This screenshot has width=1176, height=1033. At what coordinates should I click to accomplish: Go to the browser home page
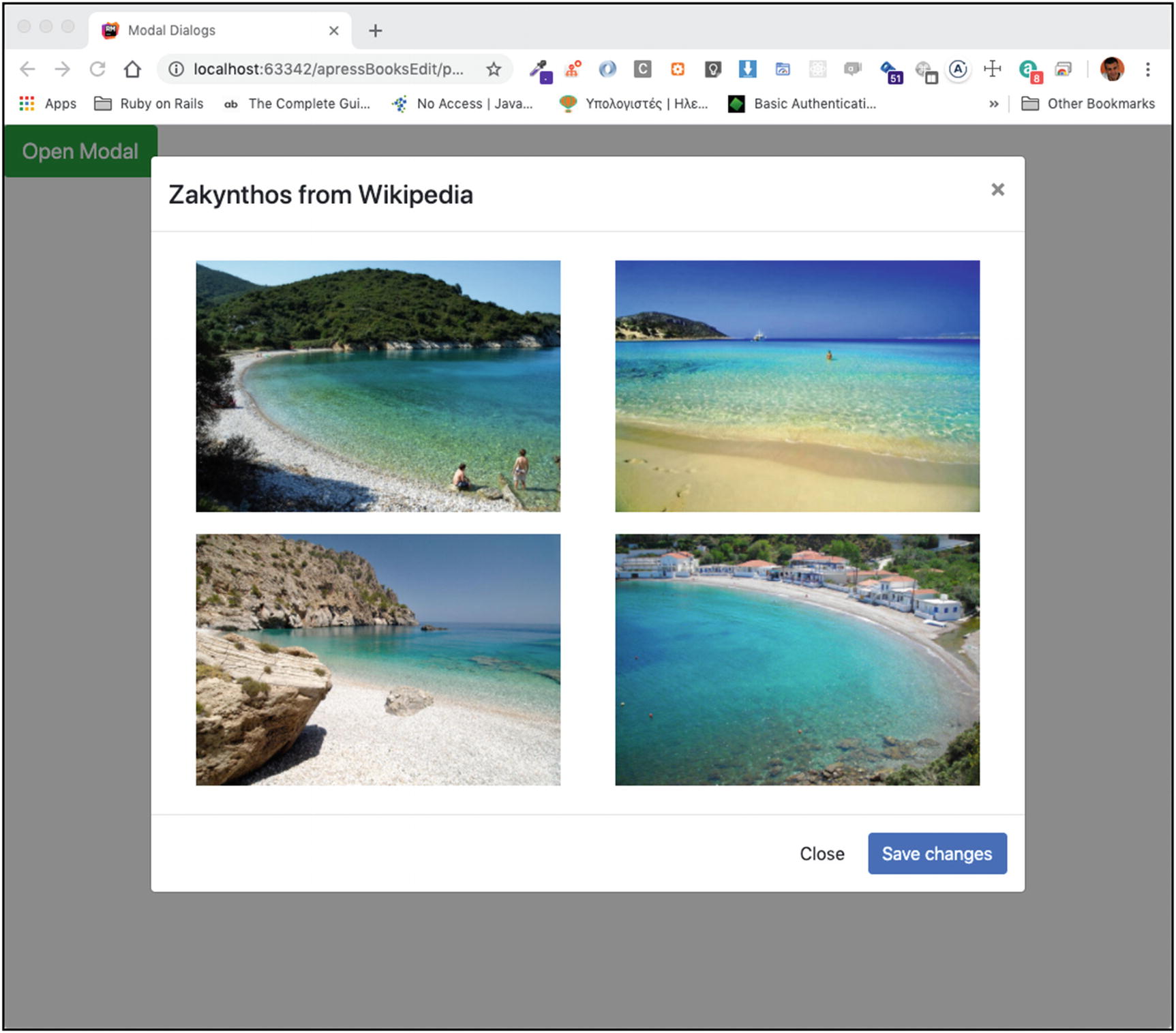pos(132,69)
